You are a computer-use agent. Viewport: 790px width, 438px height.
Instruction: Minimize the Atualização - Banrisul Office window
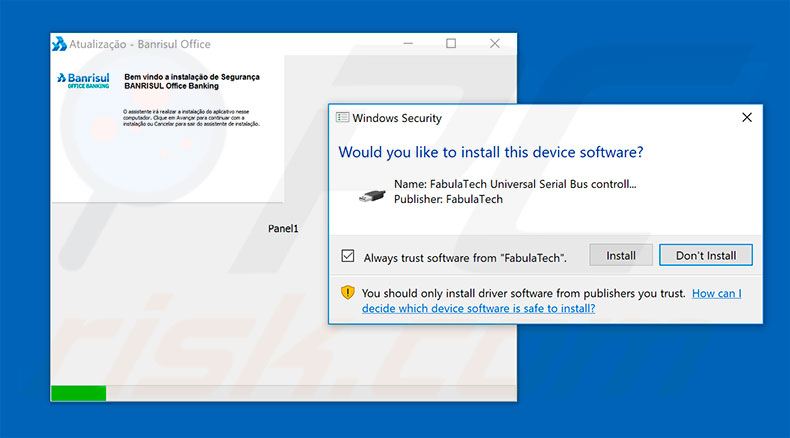click(408, 44)
